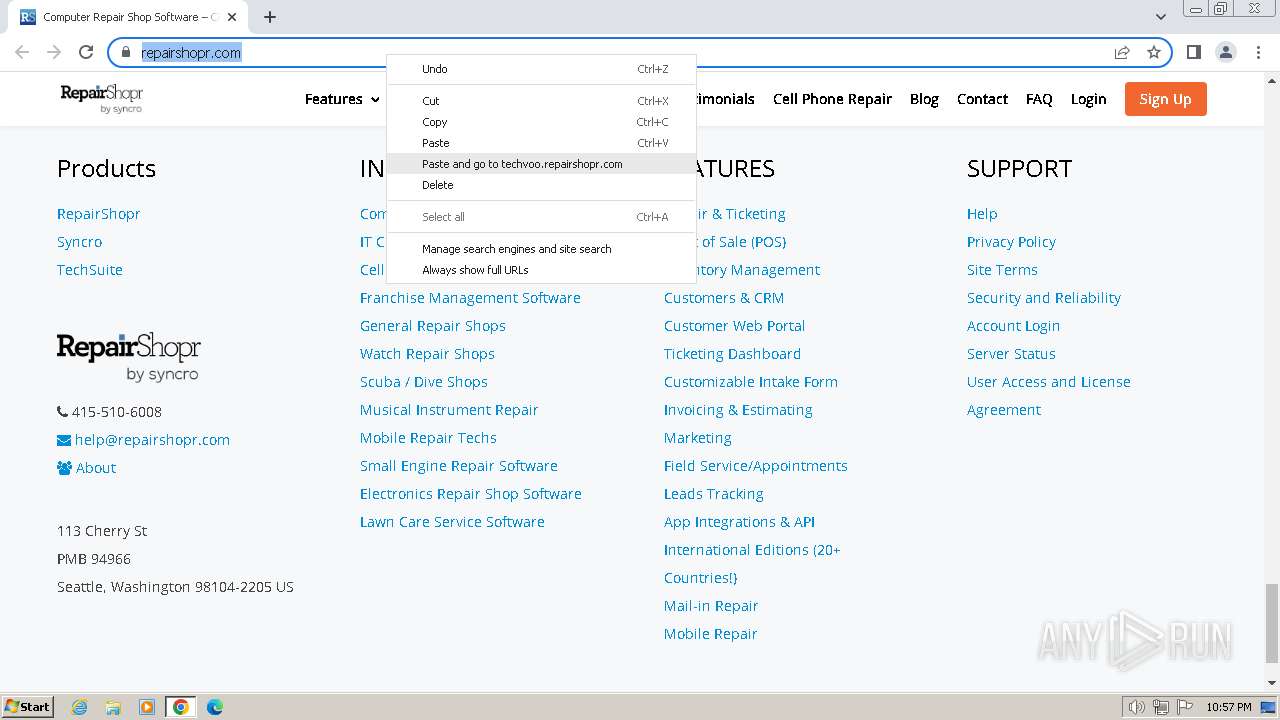1280x720 pixels.
Task: Open the Chrome profile avatar
Action: coord(1226,52)
